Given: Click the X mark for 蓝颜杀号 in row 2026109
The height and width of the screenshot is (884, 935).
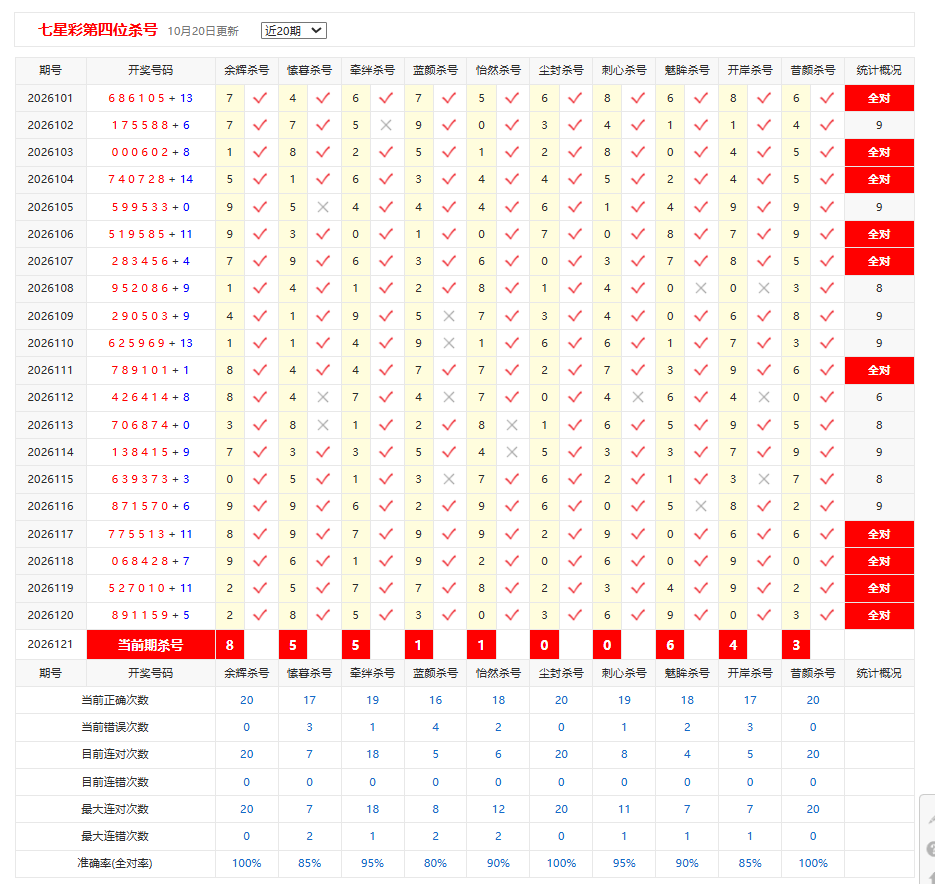Looking at the screenshot, I should 449,316.
